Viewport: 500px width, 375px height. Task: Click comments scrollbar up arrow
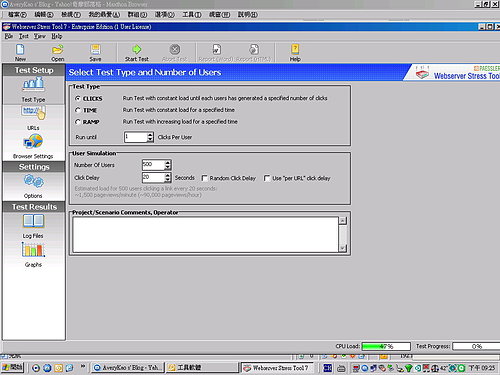tap(343, 221)
